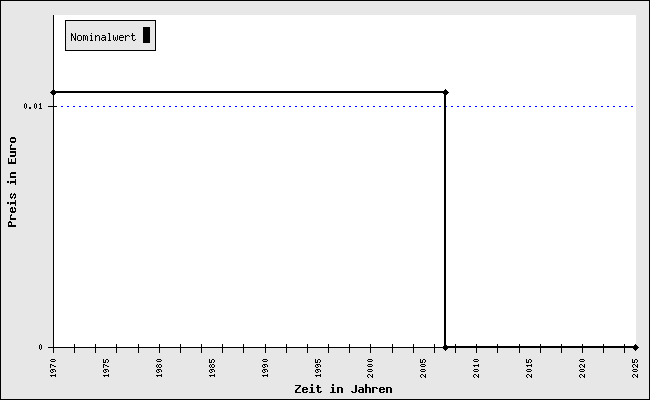Click the 2015 x-axis label
Viewport: 650px width, 400px height.
coord(529,368)
